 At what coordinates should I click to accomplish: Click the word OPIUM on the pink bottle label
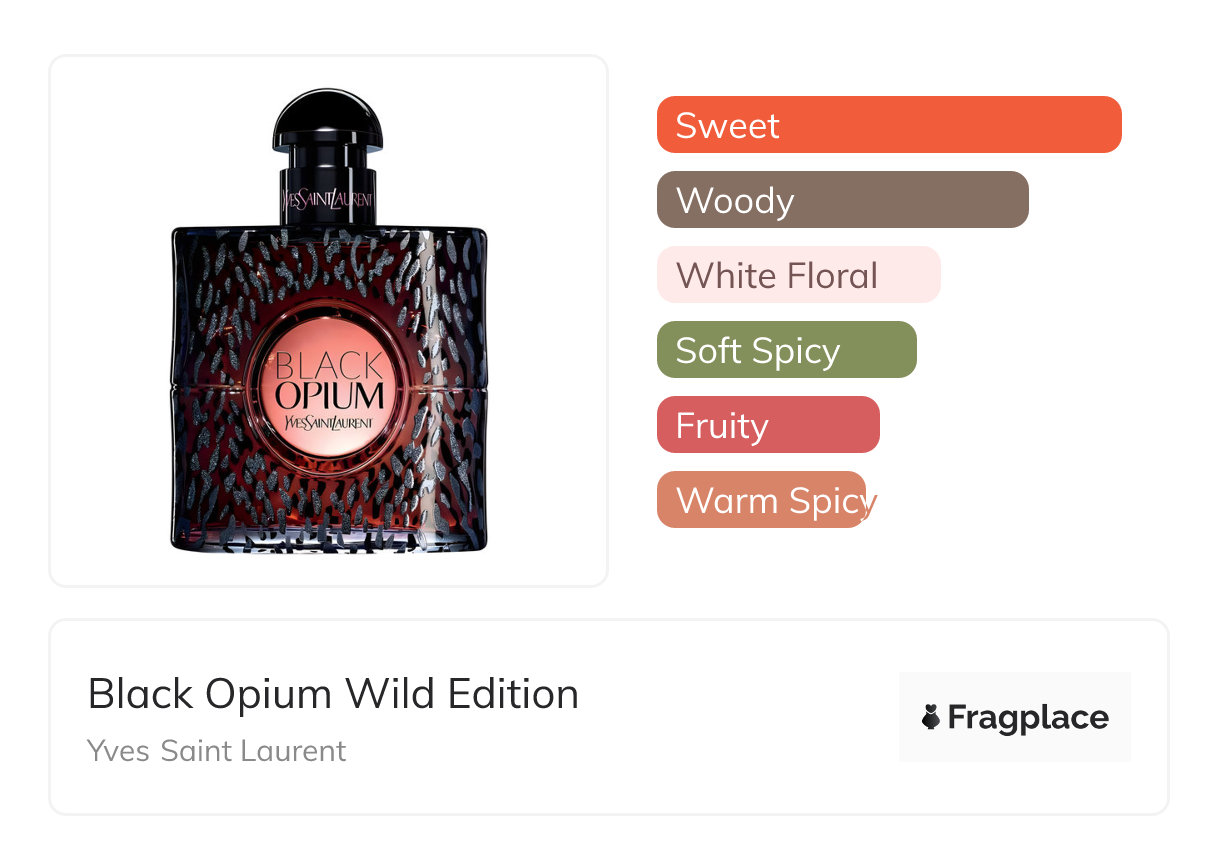coord(329,396)
